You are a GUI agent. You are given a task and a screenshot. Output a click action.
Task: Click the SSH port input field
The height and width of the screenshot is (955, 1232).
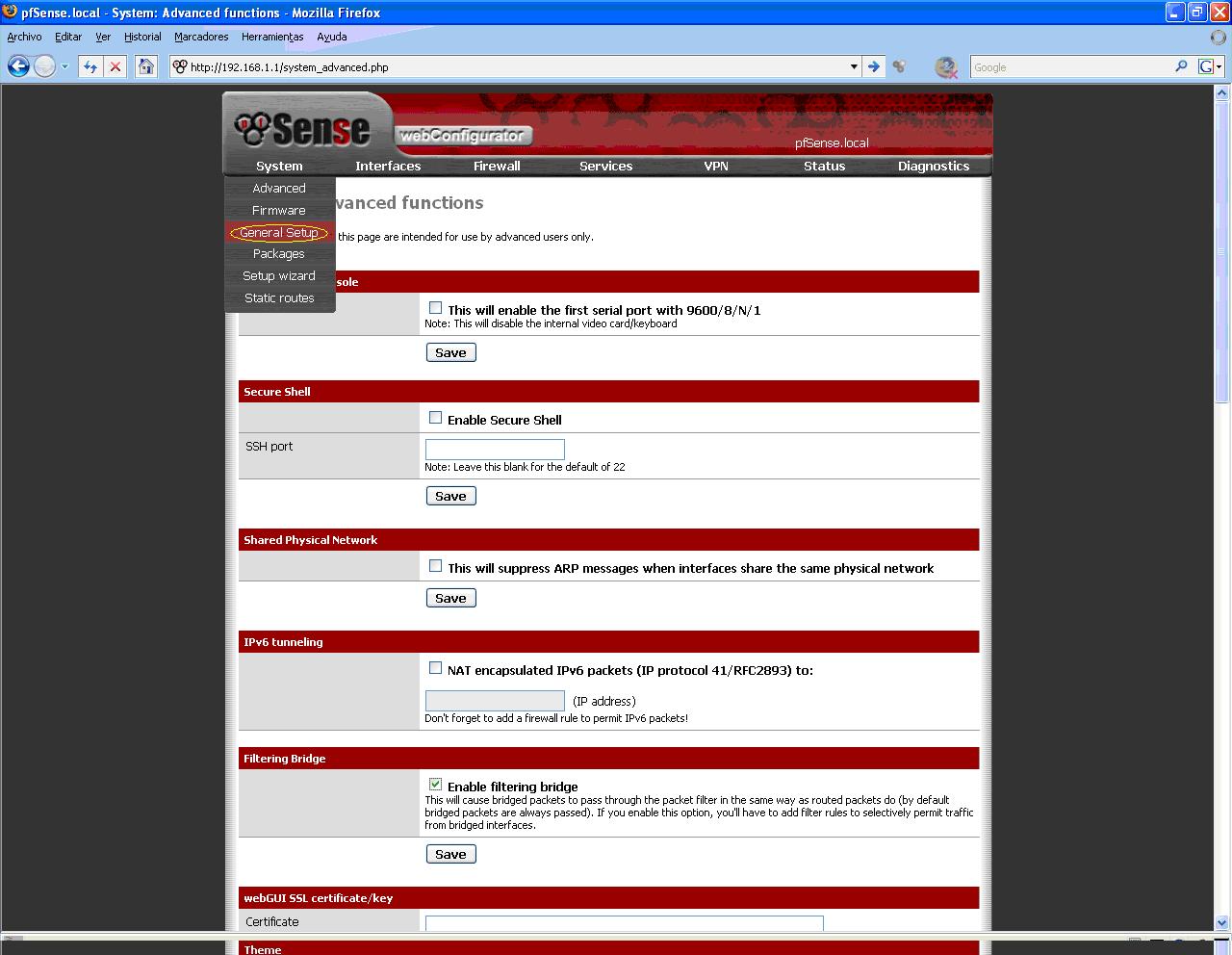tap(495, 449)
